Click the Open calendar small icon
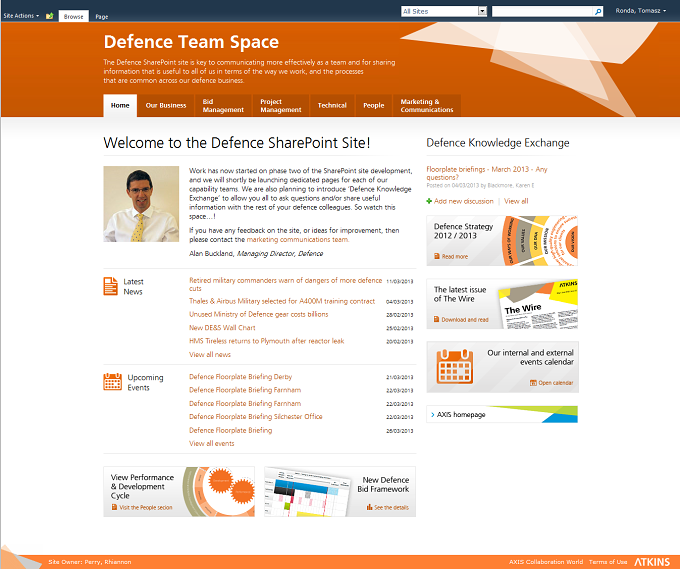The image size is (680, 569). tap(533, 383)
